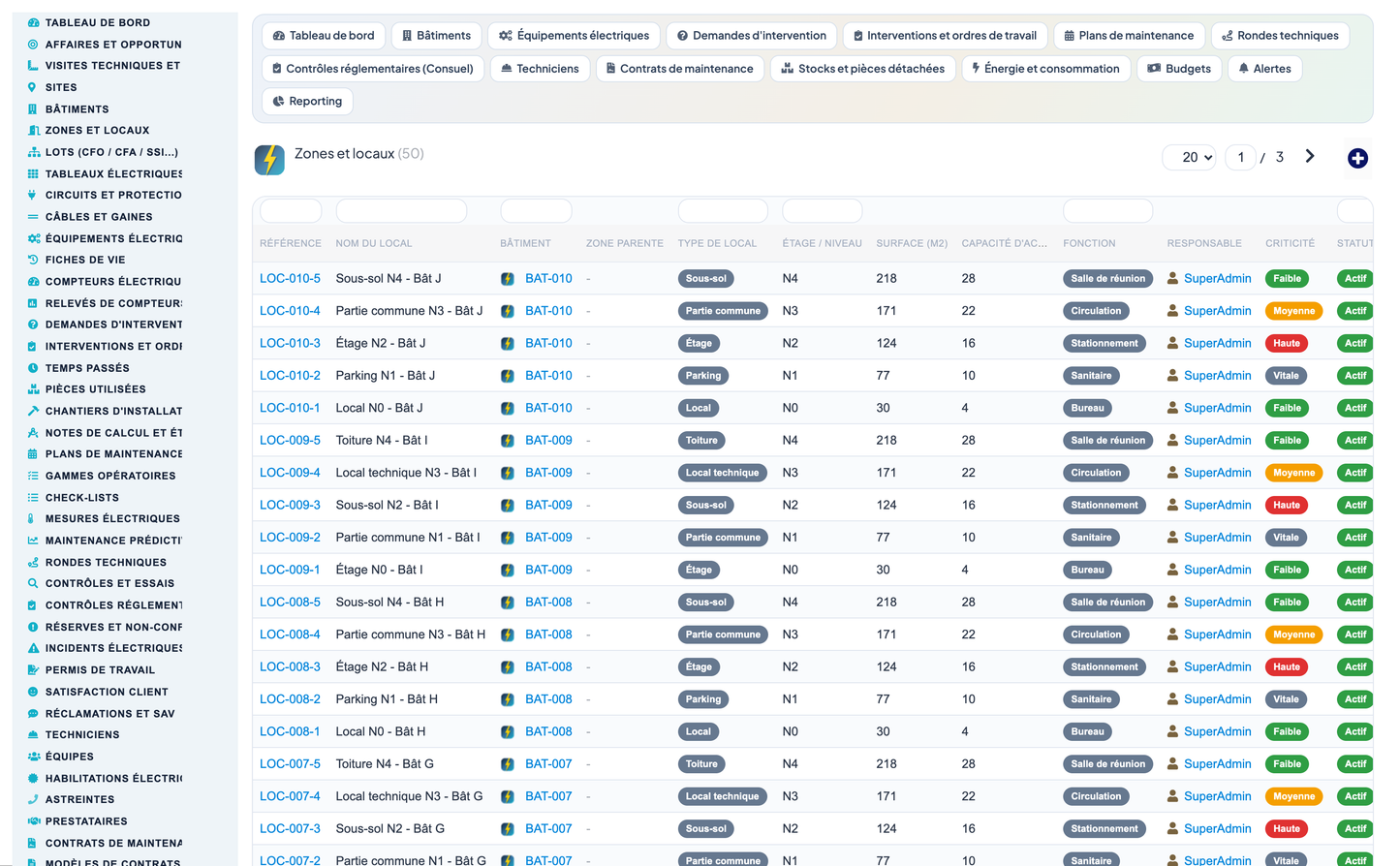Open the LOC-010-5 reference link
Viewport: 1400px width, 866px height.
coord(290,279)
